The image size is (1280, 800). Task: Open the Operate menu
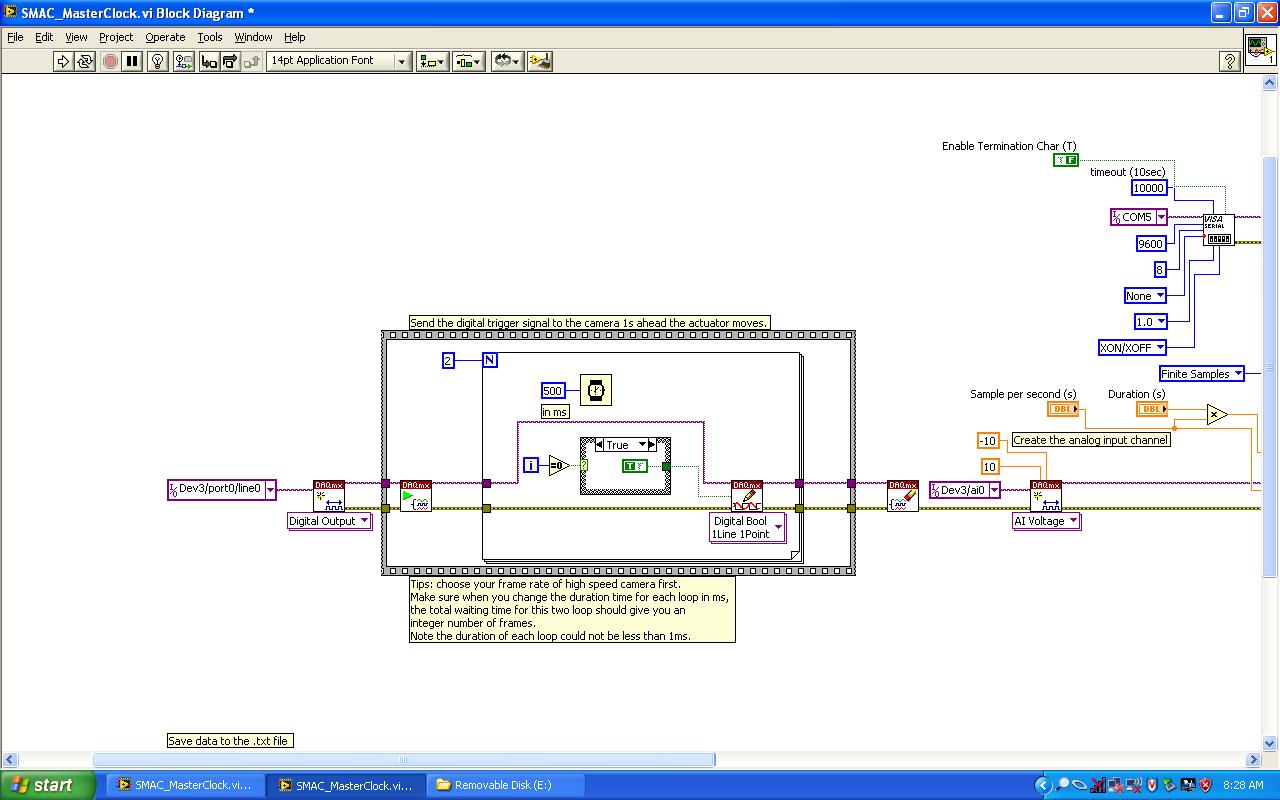165,37
